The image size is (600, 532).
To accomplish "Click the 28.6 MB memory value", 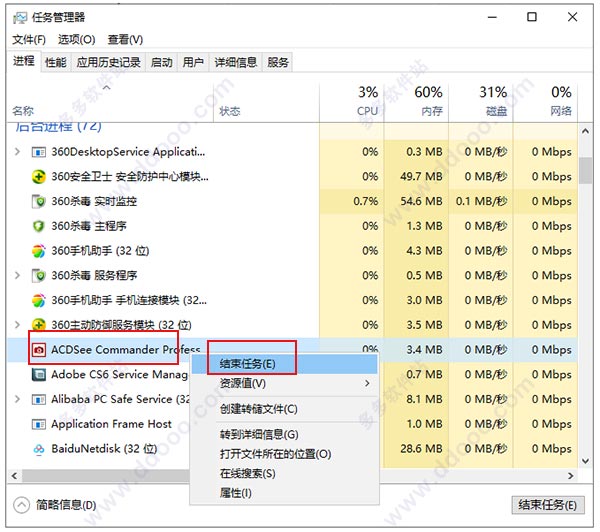I will point(421,449).
